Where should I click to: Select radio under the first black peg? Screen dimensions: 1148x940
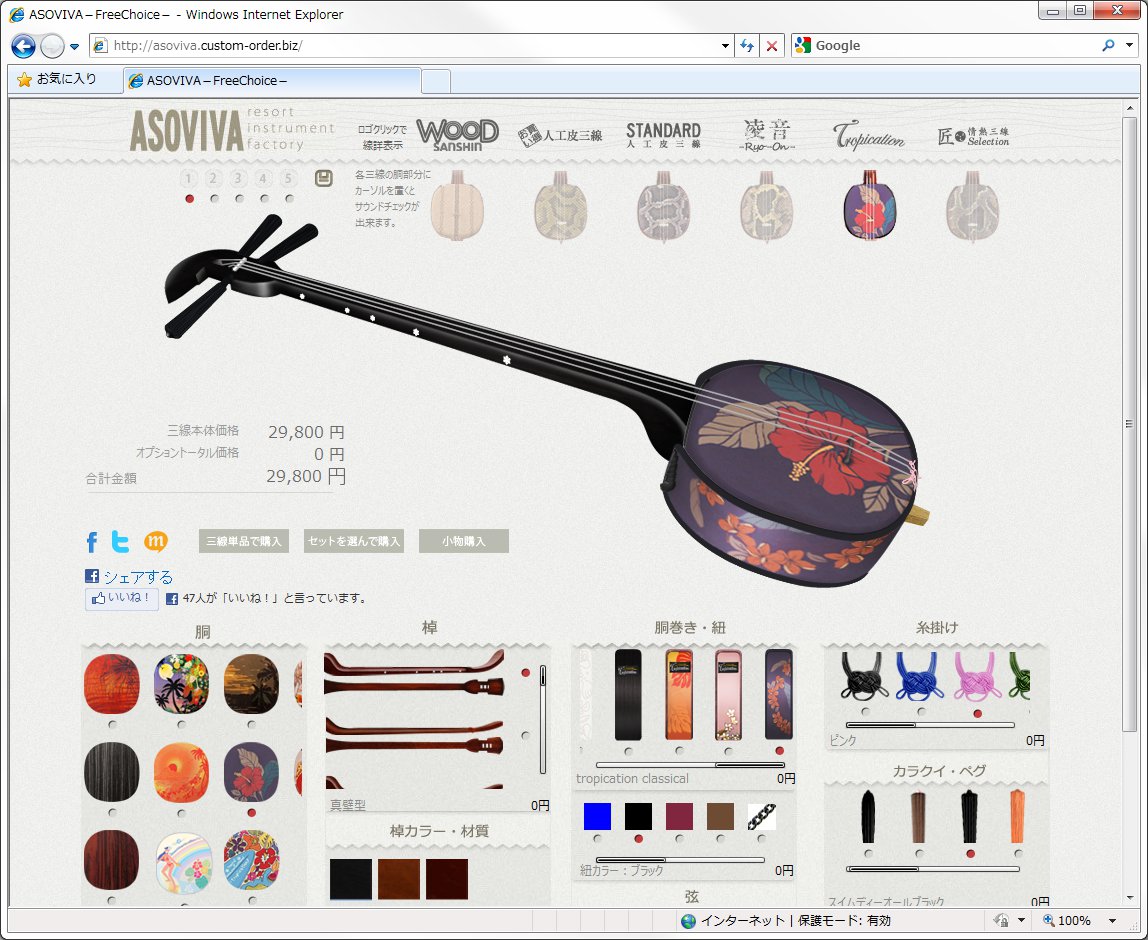[868, 854]
